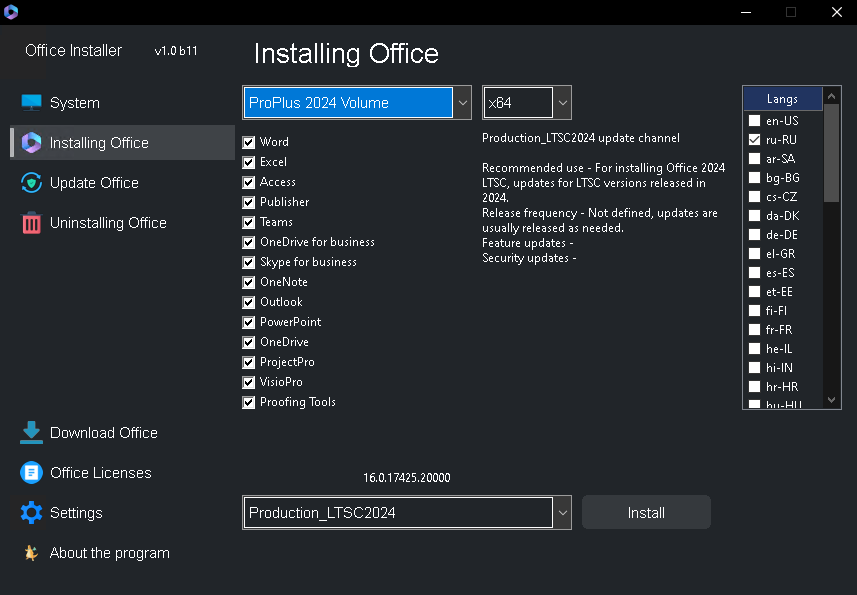Toggle the OneNote checkbox
The image size is (857, 595).
click(x=249, y=282)
